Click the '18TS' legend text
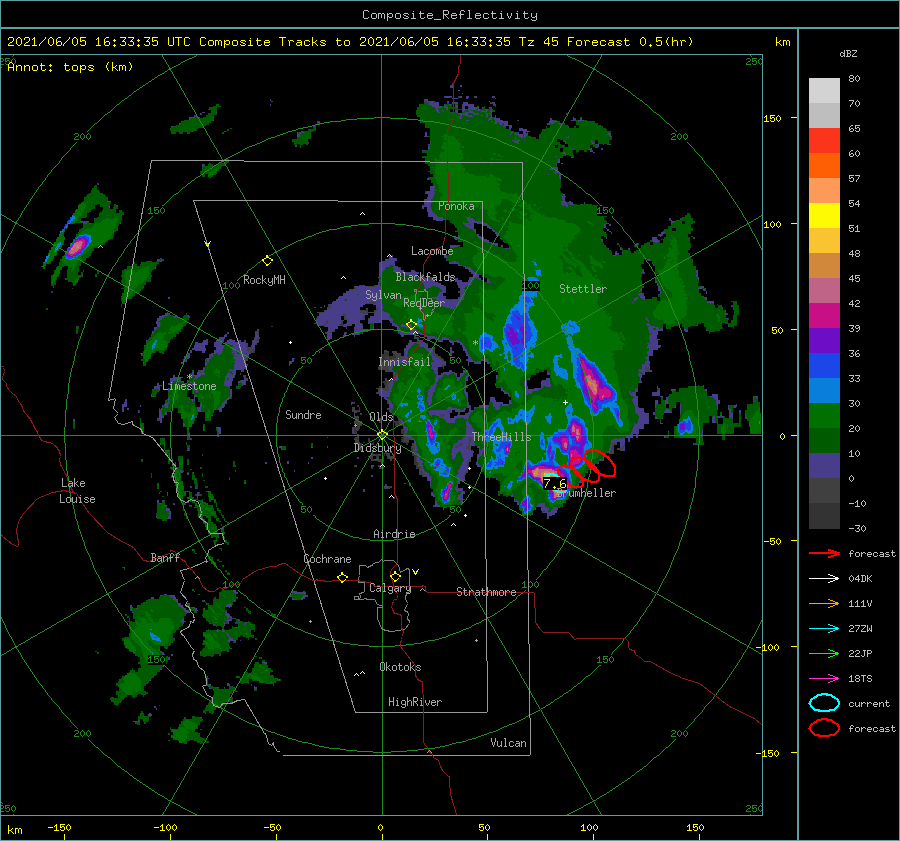The image size is (900, 841). tap(860, 678)
